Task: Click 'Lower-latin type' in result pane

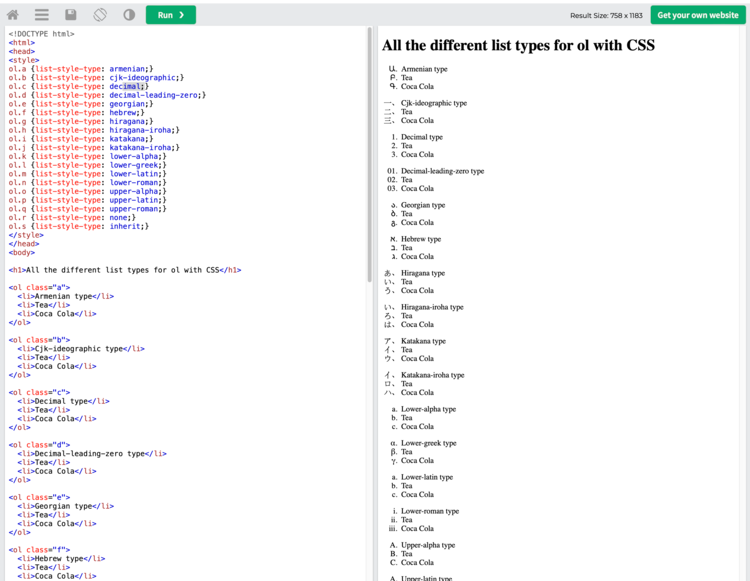Action: pos(427,477)
